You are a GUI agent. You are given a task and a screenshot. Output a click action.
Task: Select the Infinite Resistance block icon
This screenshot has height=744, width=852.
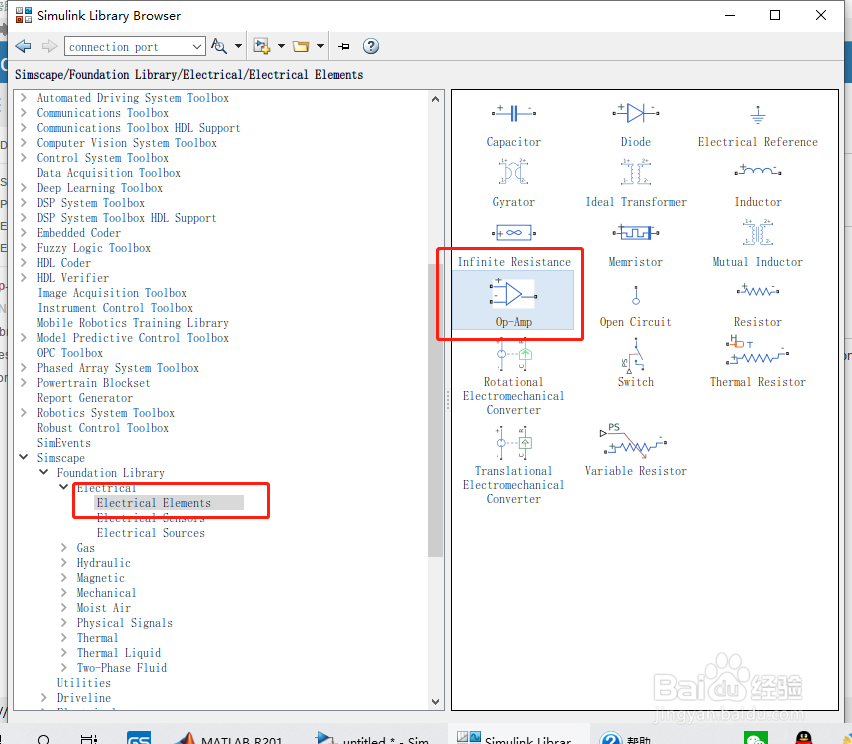pos(513,233)
